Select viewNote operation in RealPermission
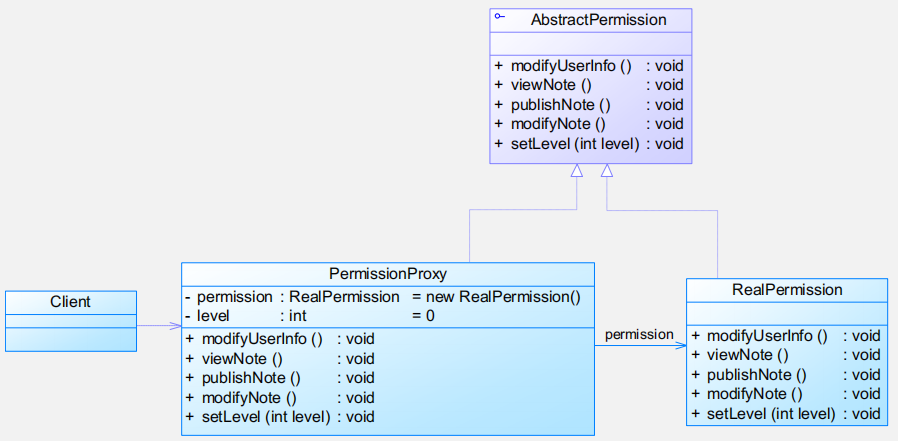The width and height of the screenshot is (898, 441). point(785,355)
